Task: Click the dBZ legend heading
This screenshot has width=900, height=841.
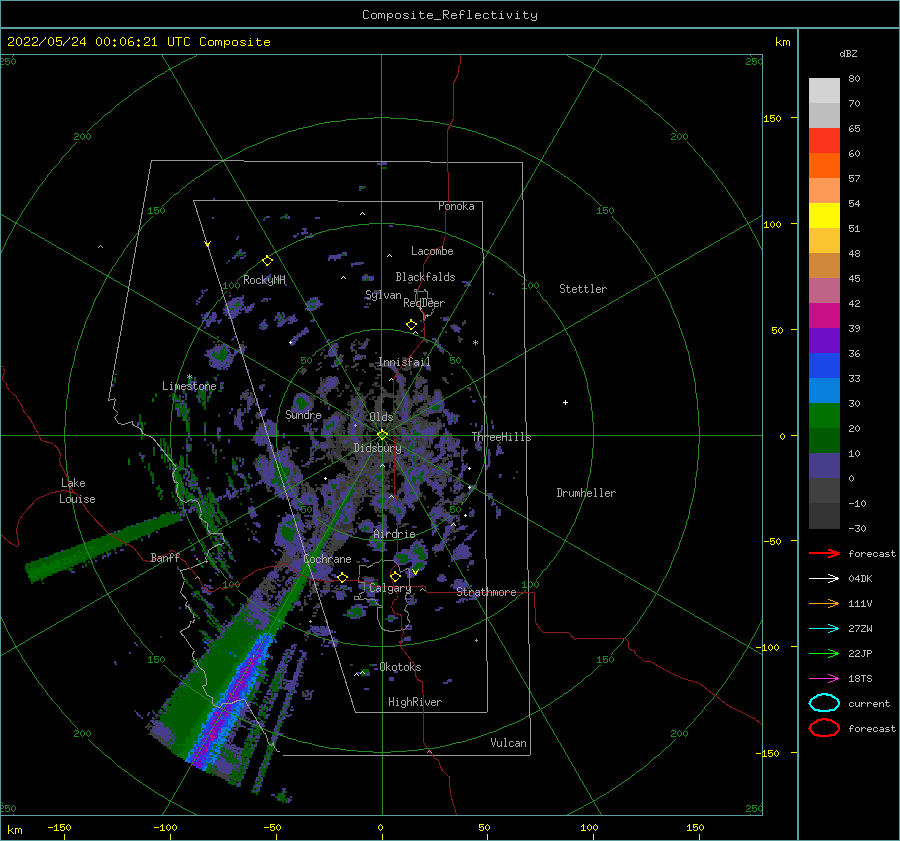Action: (848, 53)
